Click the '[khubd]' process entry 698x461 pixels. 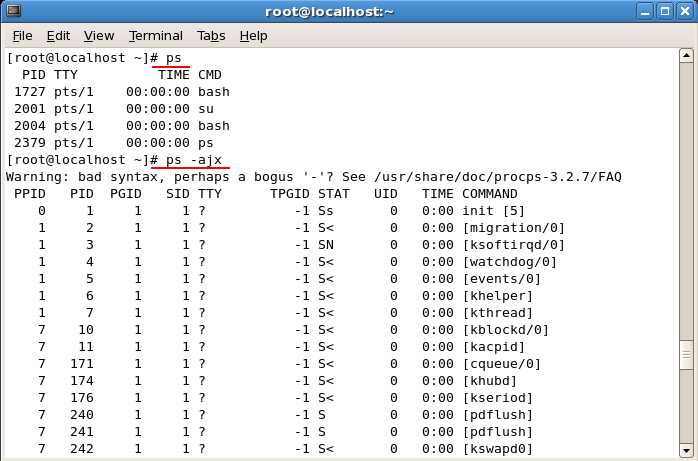[490, 381]
